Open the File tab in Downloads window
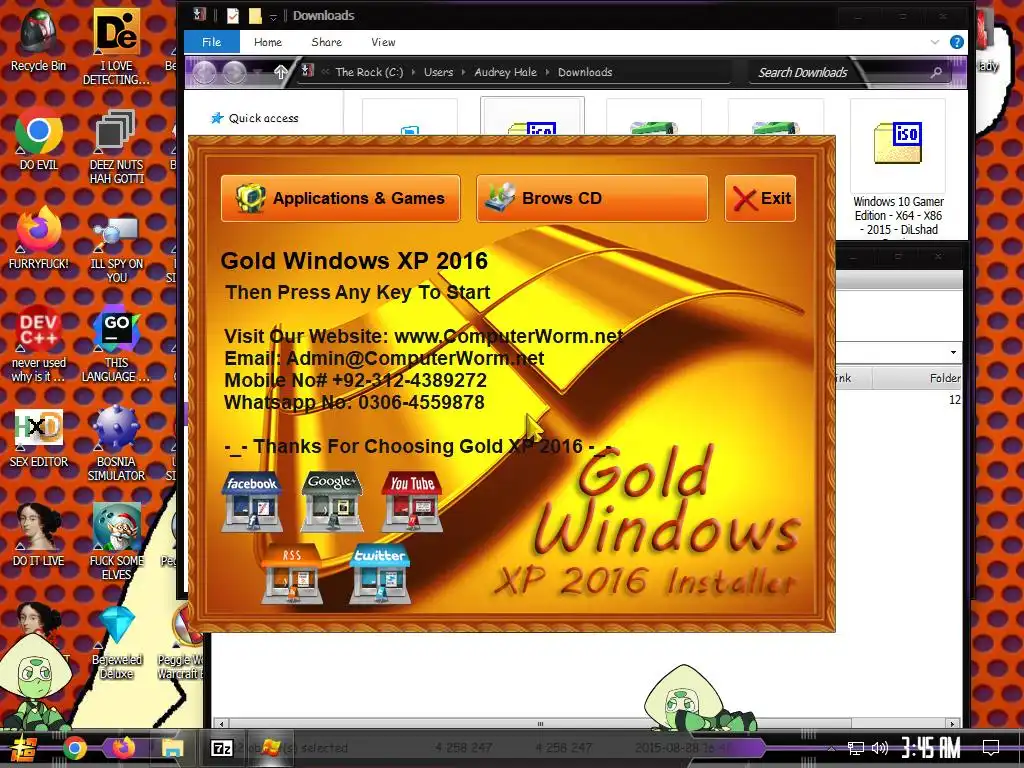 pos(212,42)
